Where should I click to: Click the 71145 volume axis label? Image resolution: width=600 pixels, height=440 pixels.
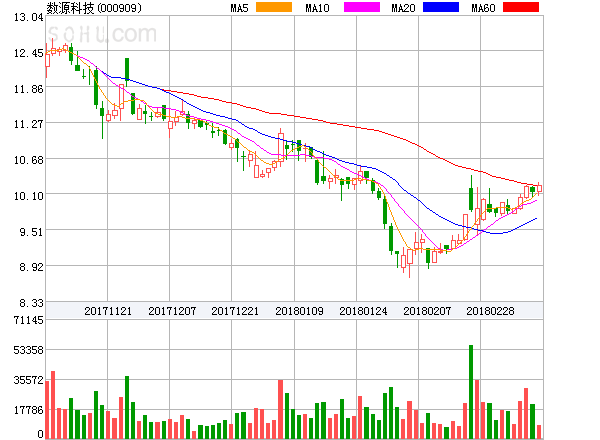pos(29,320)
